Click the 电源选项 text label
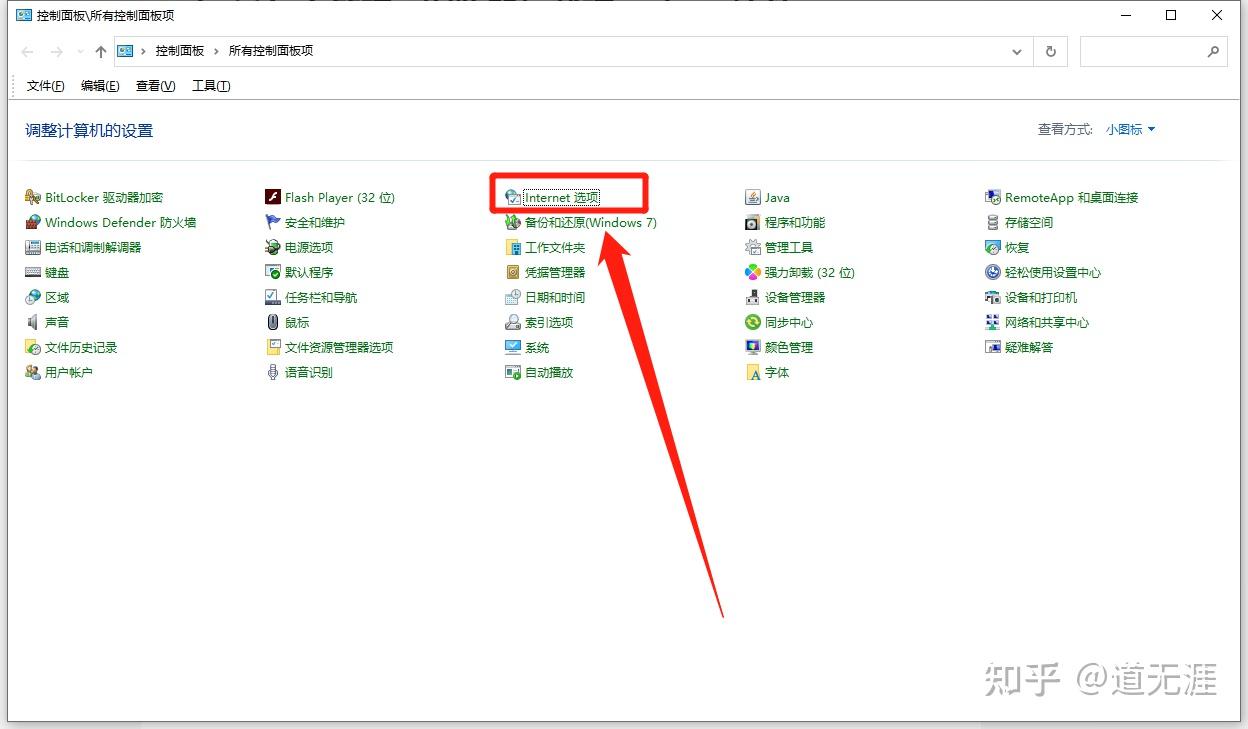The image size is (1248, 729). coord(309,248)
